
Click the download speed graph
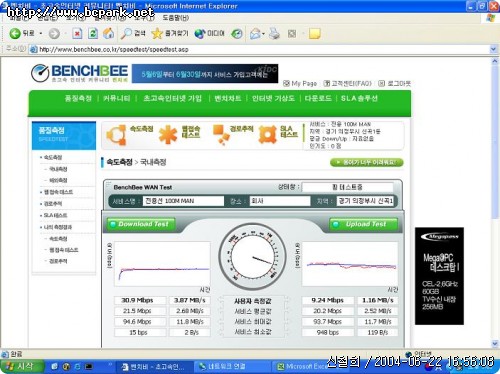(x=162, y=264)
